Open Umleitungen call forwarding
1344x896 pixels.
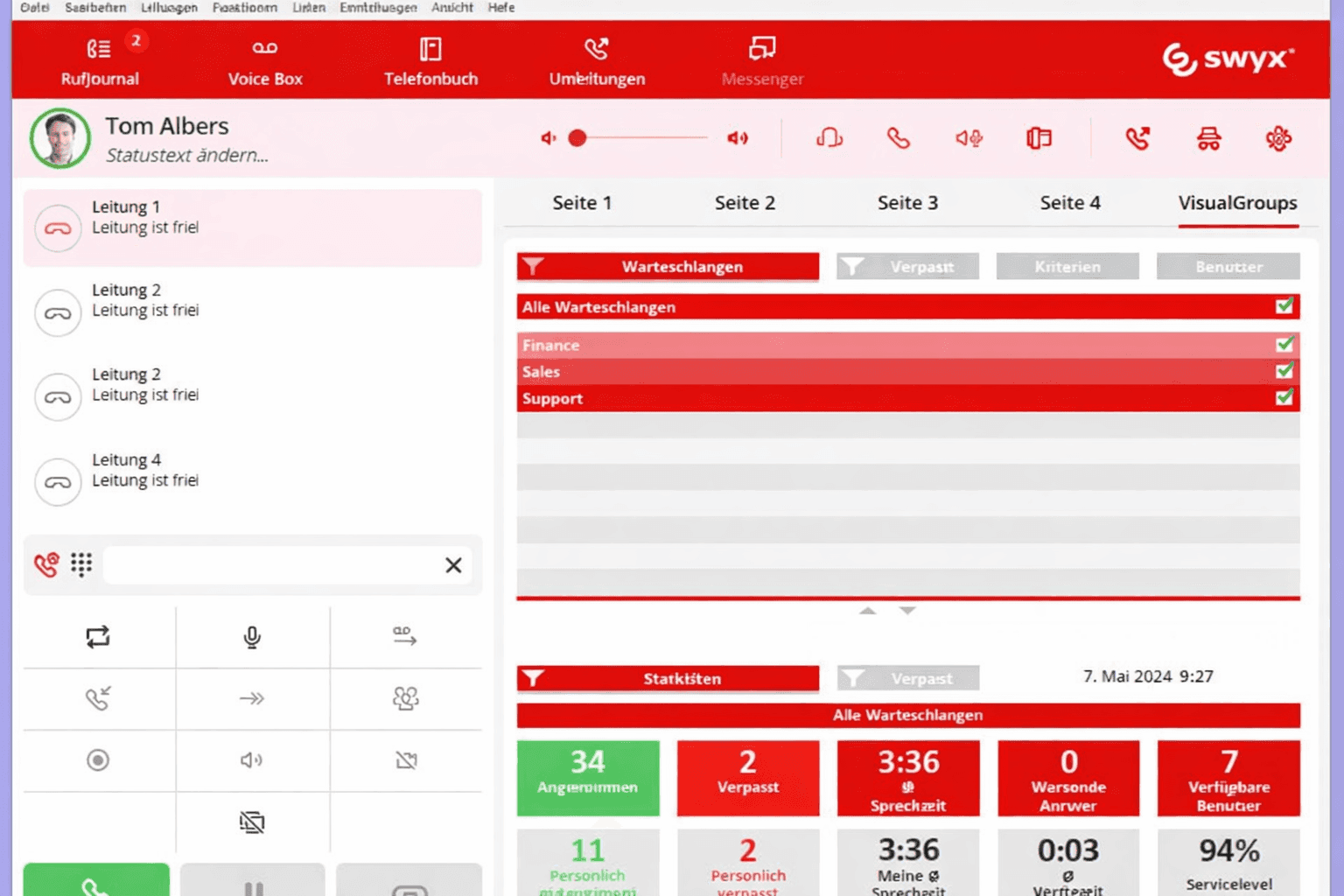[597, 61]
